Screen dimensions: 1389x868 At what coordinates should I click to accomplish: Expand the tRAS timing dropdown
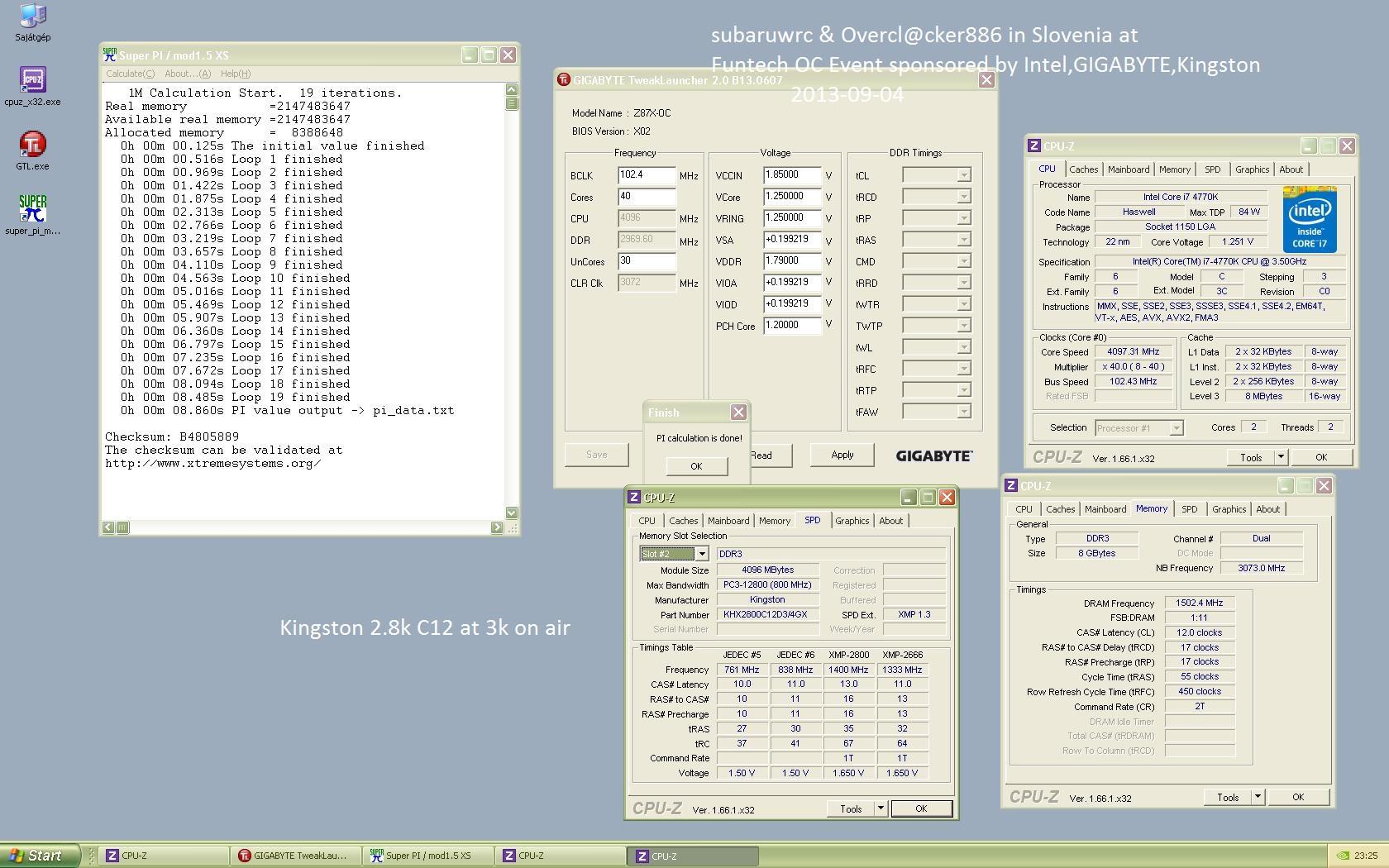(x=963, y=240)
